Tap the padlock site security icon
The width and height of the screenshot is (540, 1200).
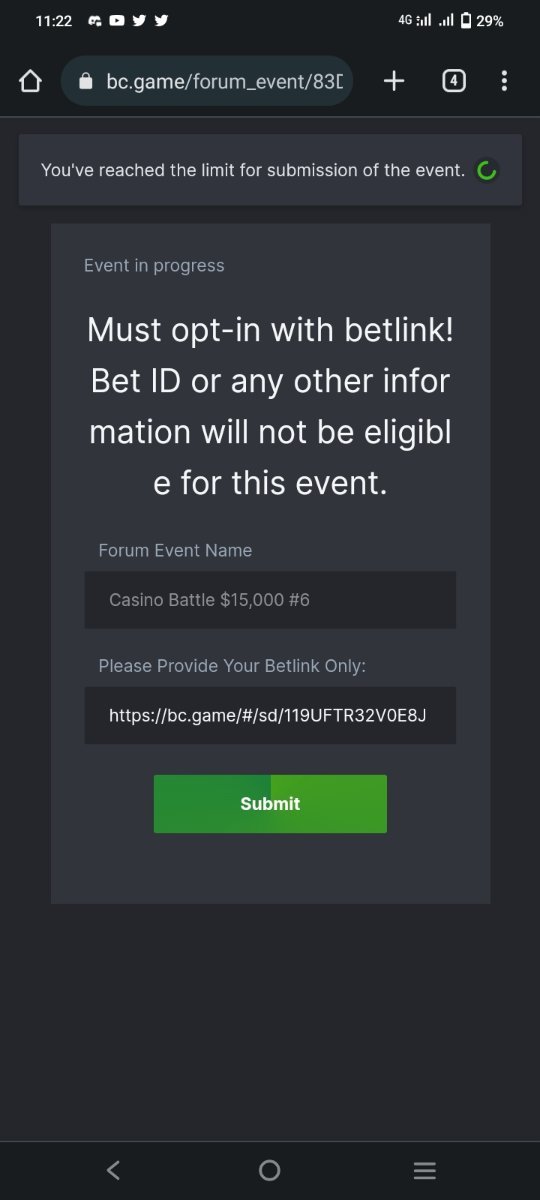(85, 81)
